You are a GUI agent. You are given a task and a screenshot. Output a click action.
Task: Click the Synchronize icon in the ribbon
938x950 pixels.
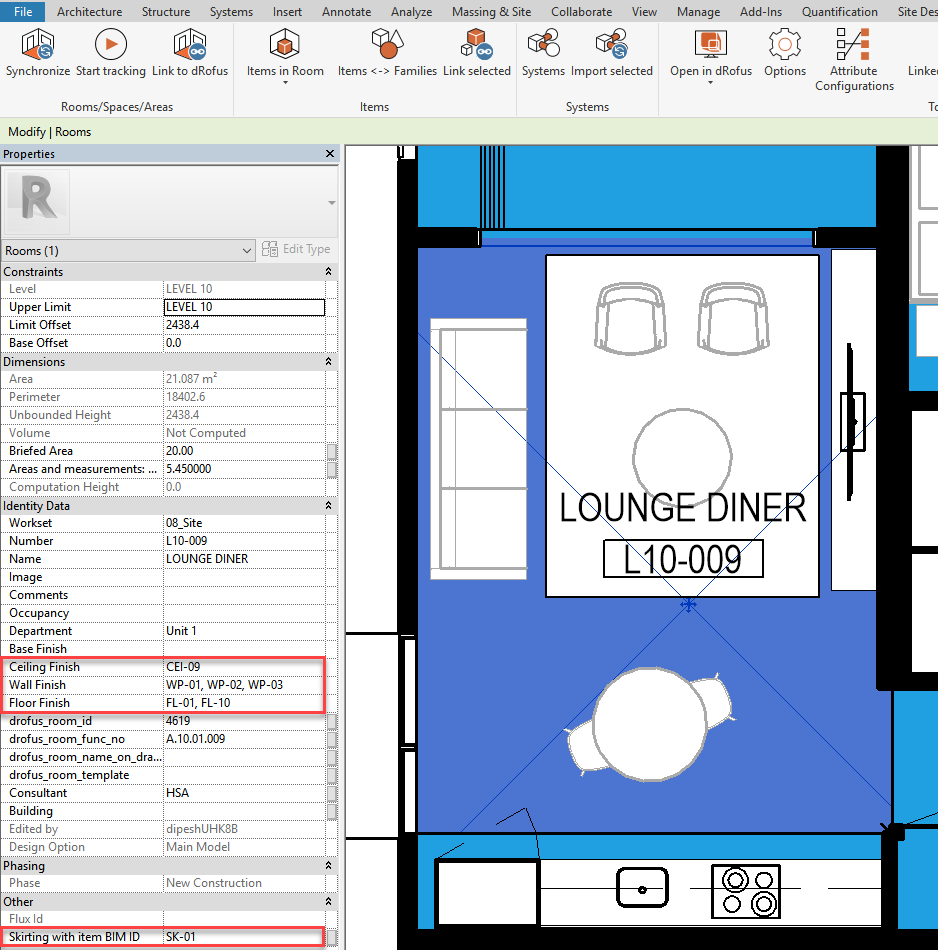pos(37,46)
